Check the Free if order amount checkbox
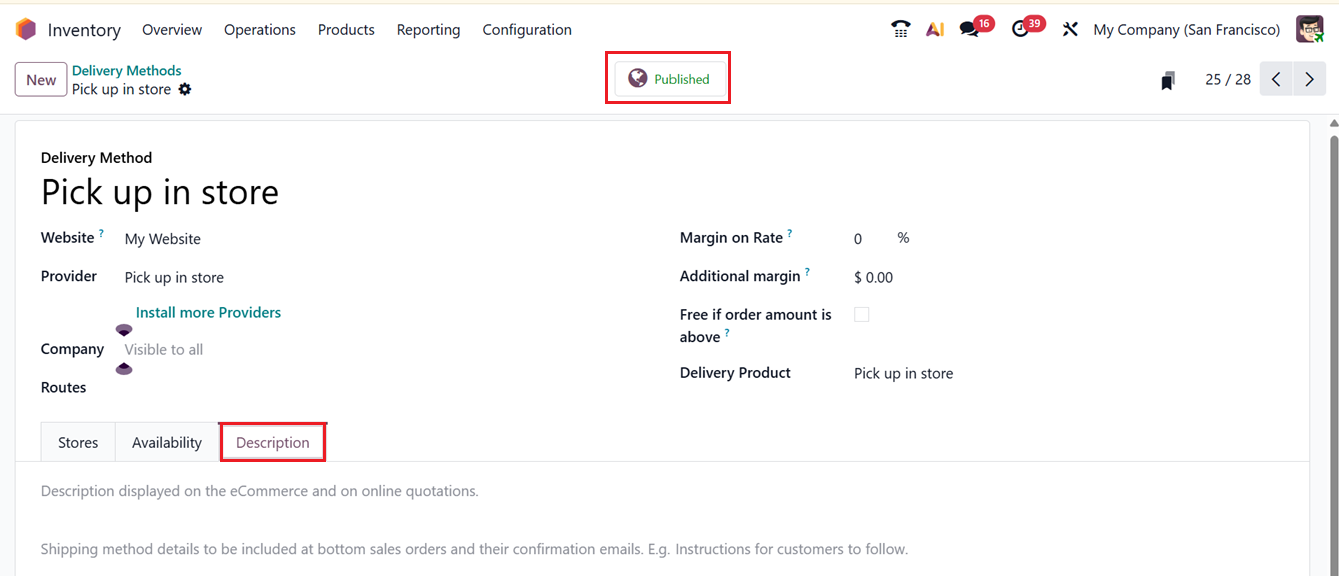 (x=862, y=315)
